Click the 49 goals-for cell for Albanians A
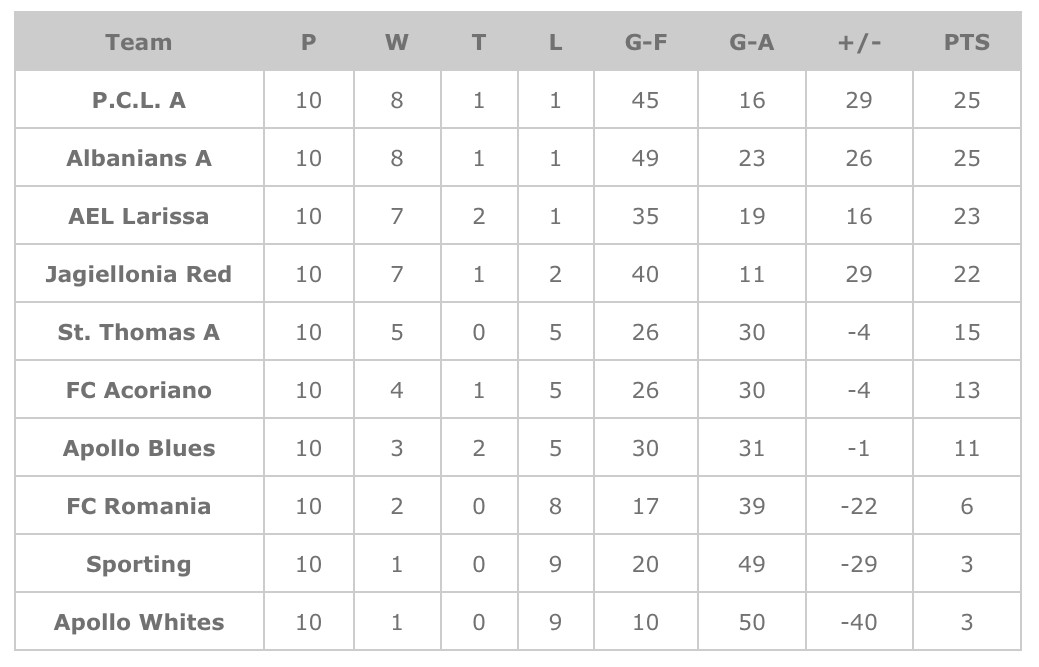This screenshot has height=667, width=1039. pos(645,158)
